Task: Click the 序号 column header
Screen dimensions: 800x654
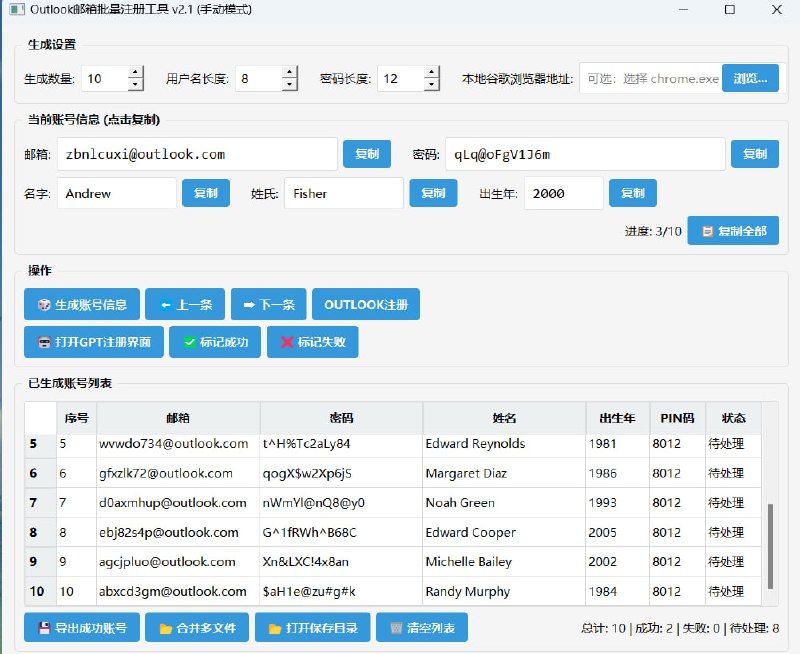Action: click(x=77, y=418)
